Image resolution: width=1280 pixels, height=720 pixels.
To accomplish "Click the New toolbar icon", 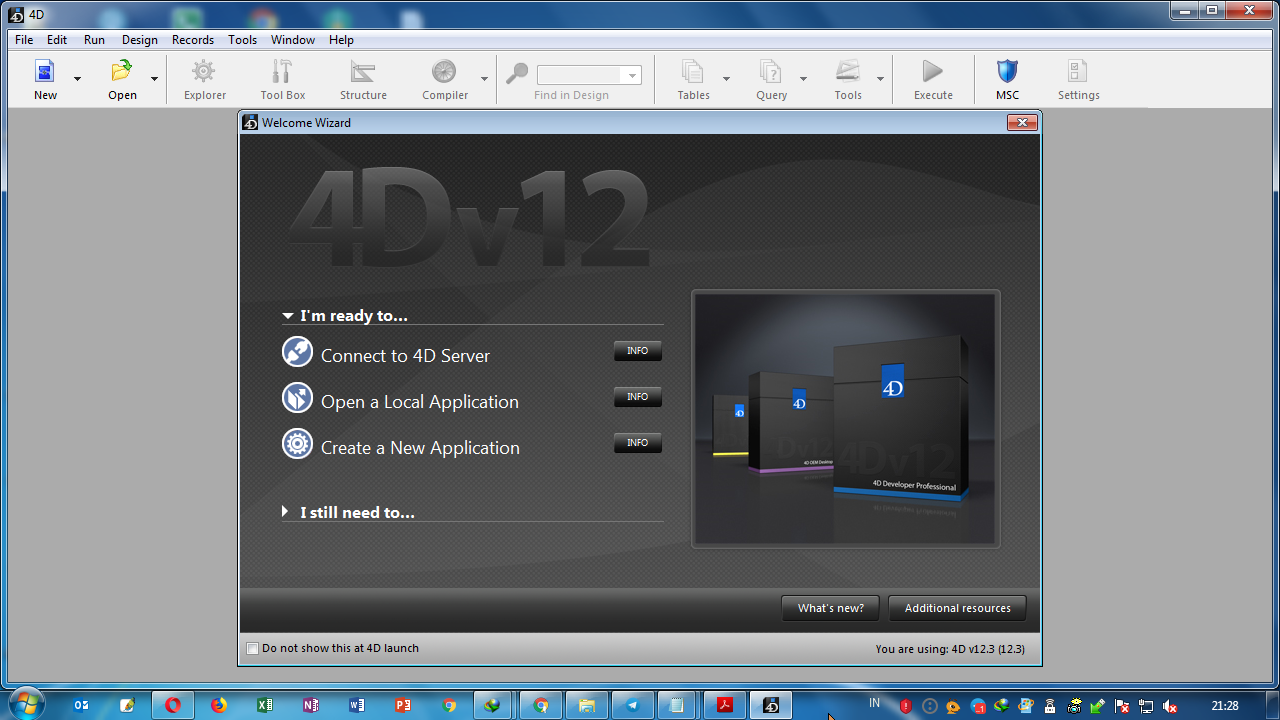I will coord(45,71).
